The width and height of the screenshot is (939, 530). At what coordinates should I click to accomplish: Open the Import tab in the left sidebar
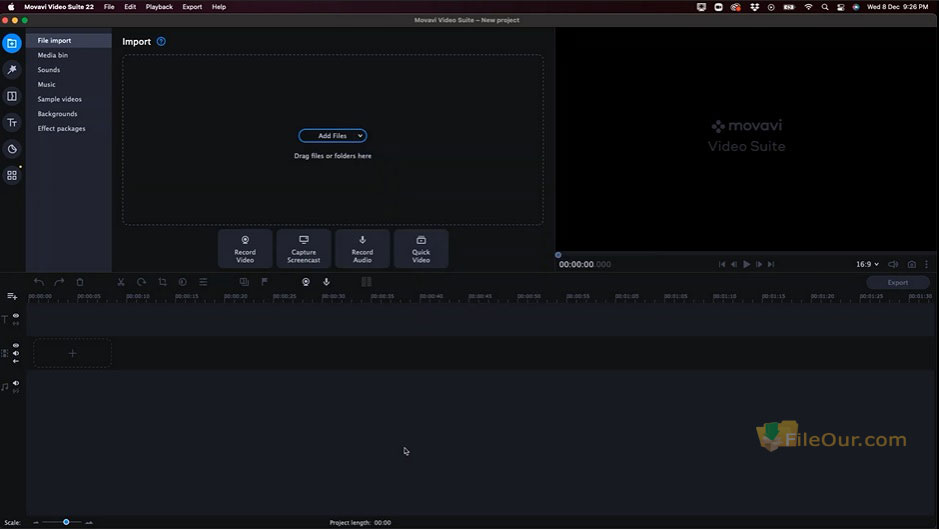(11, 43)
